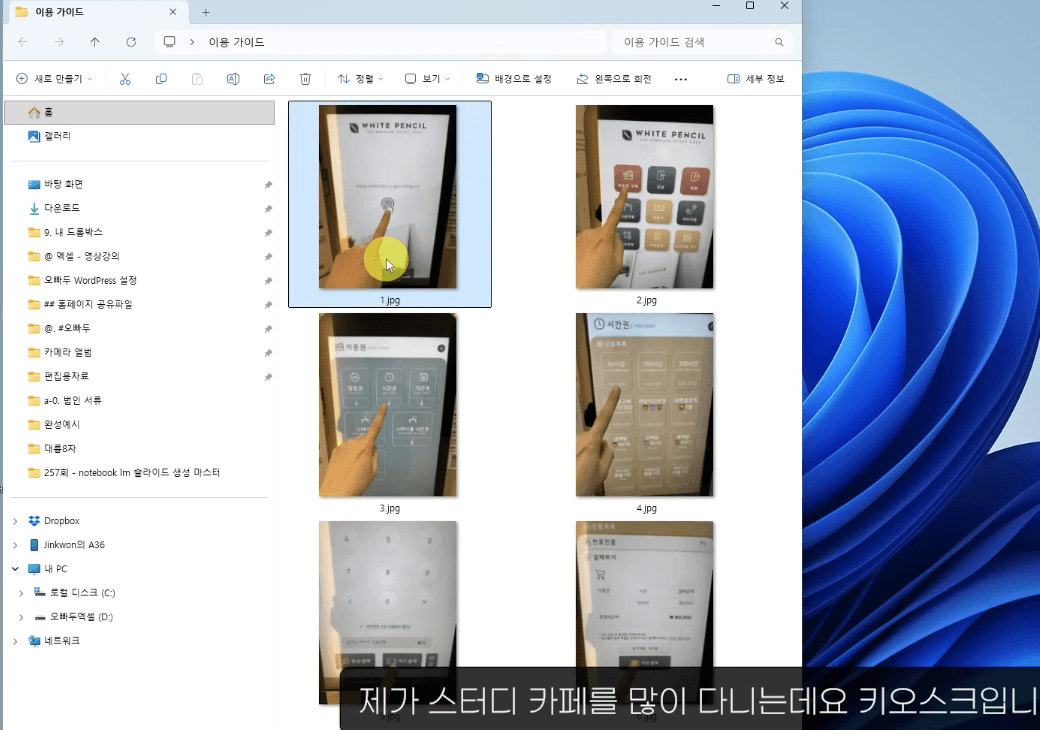Open the three-dot more options menu
This screenshot has width=1040, height=730.
[x=681, y=79]
